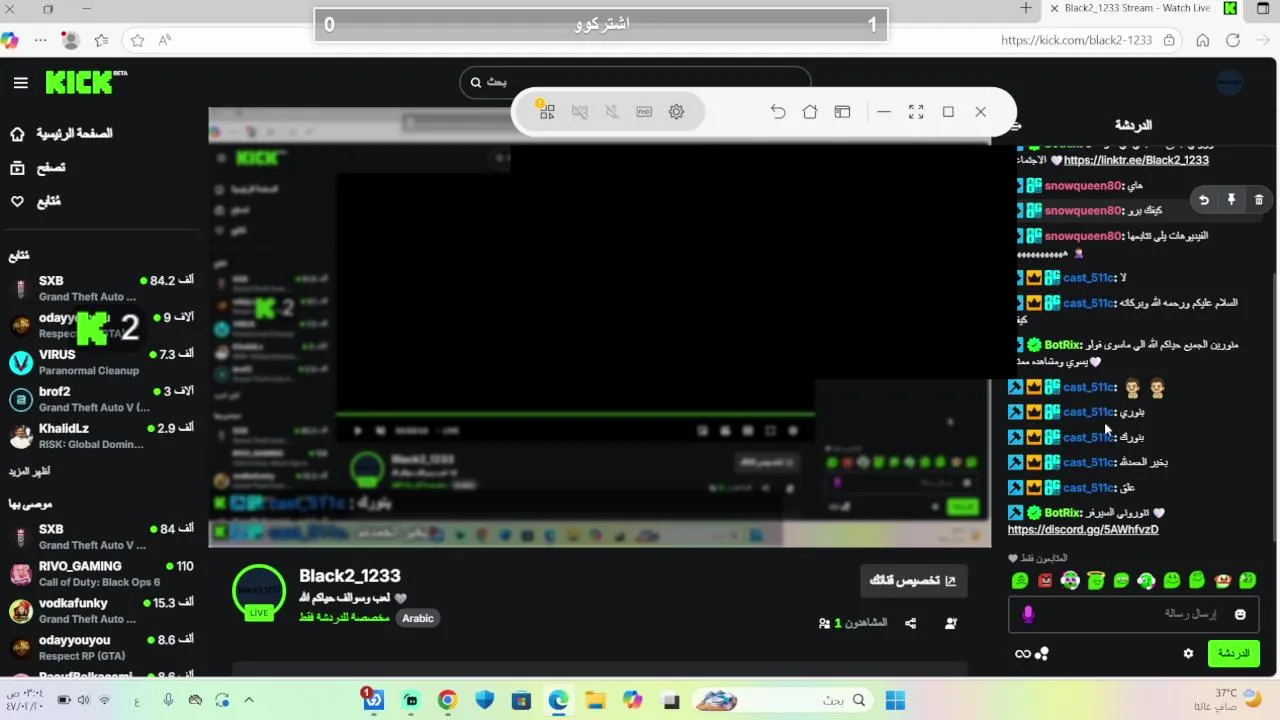Click the address bar URL kick.com/black2-1233
This screenshot has height=720, width=1280.
point(1076,40)
